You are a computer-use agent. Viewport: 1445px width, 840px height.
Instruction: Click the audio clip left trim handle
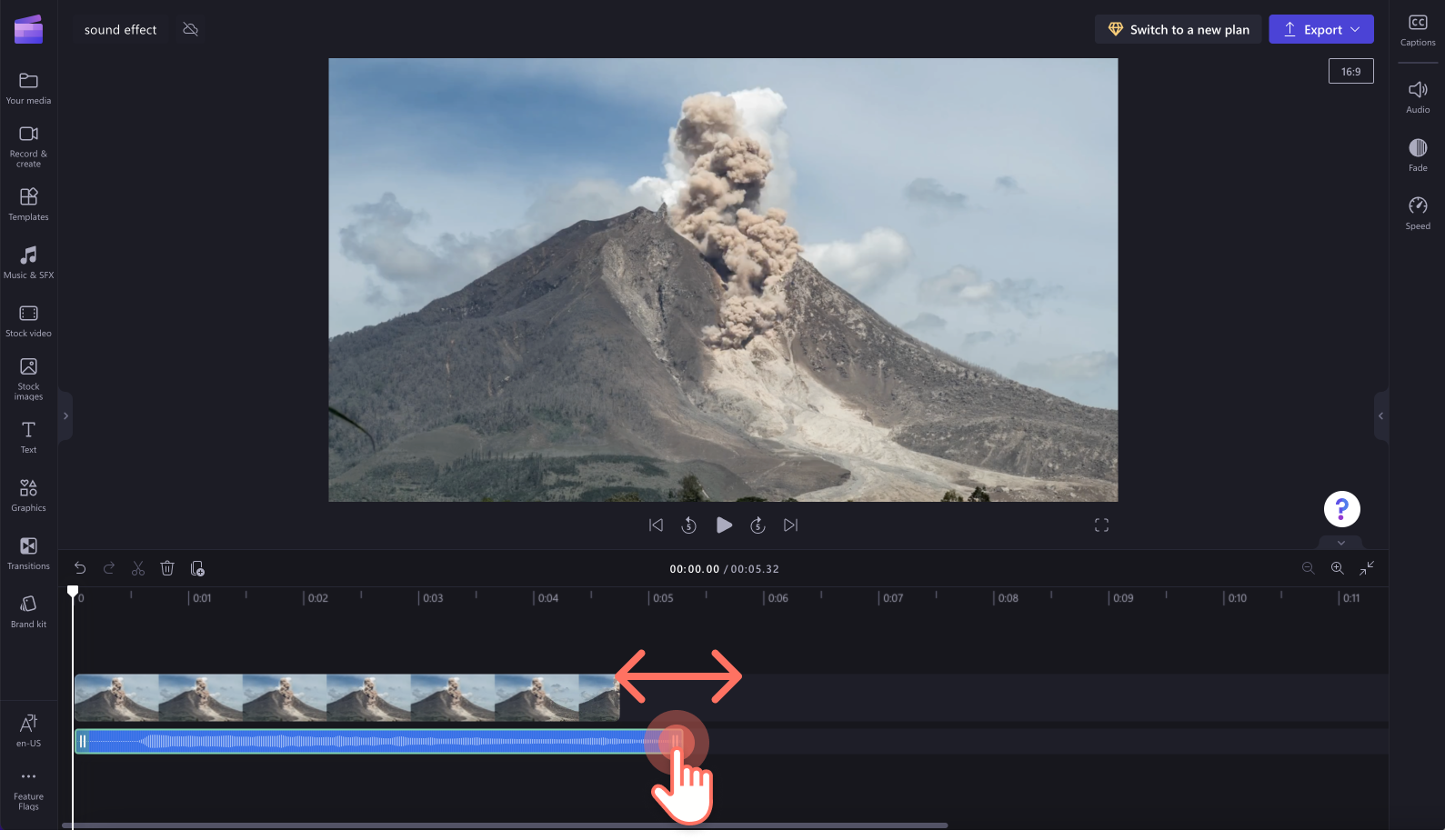point(83,741)
